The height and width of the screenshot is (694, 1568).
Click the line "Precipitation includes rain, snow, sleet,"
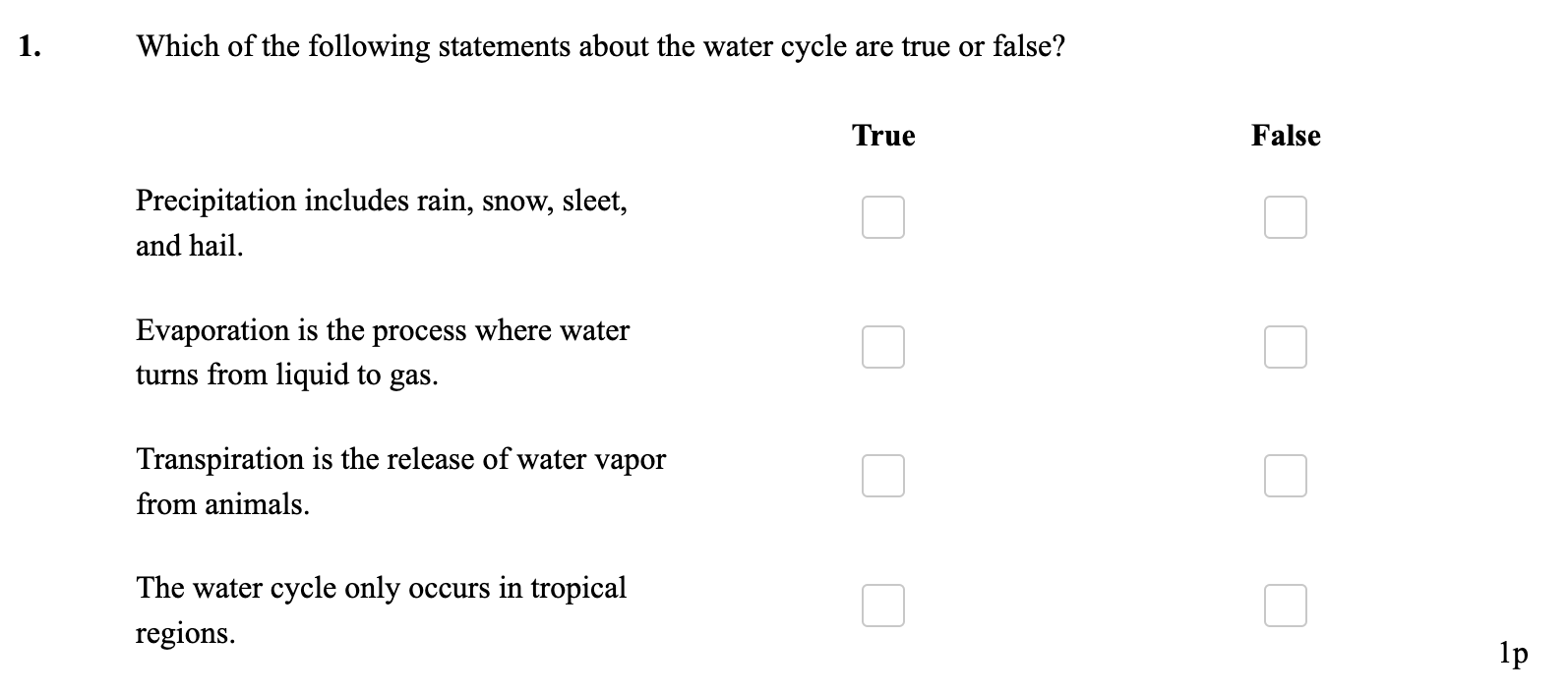tap(382, 202)
